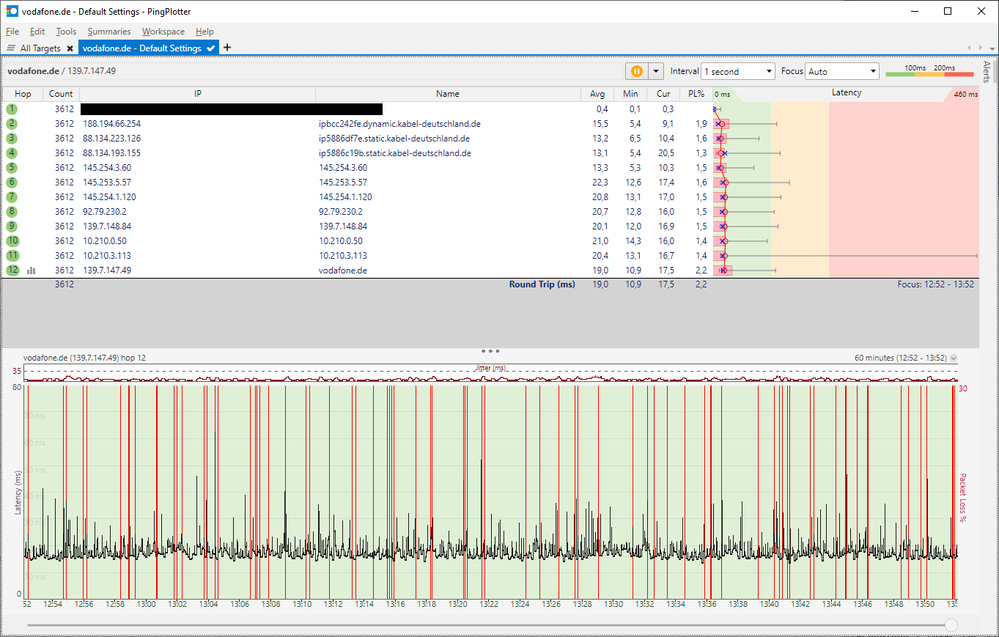This screenshot has height=637, width=999.
Task: Sort by the PL% column header
Action: pos(696,93)
